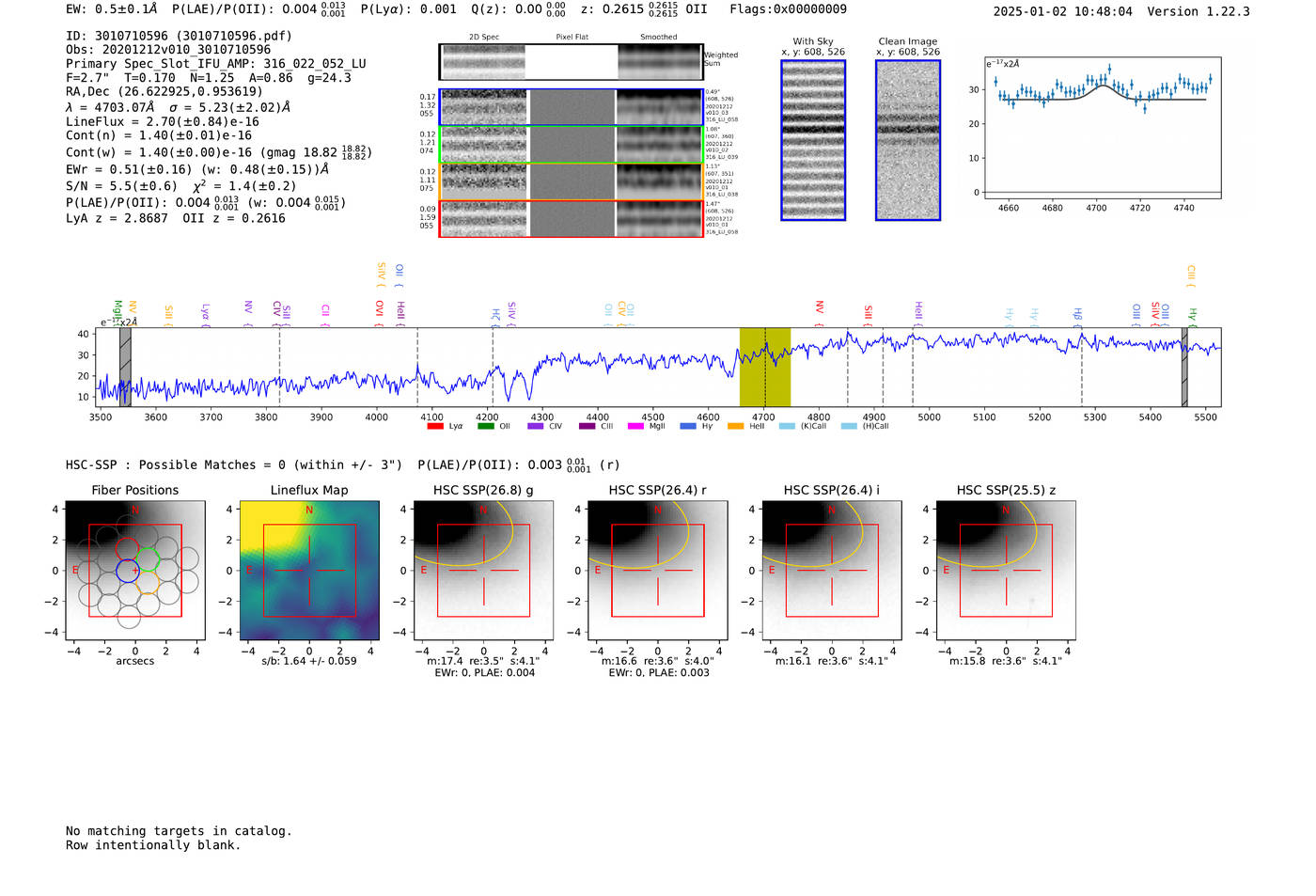Click the No matching targets in catalog text
The image size is (1316, 896).
point(179,831)
